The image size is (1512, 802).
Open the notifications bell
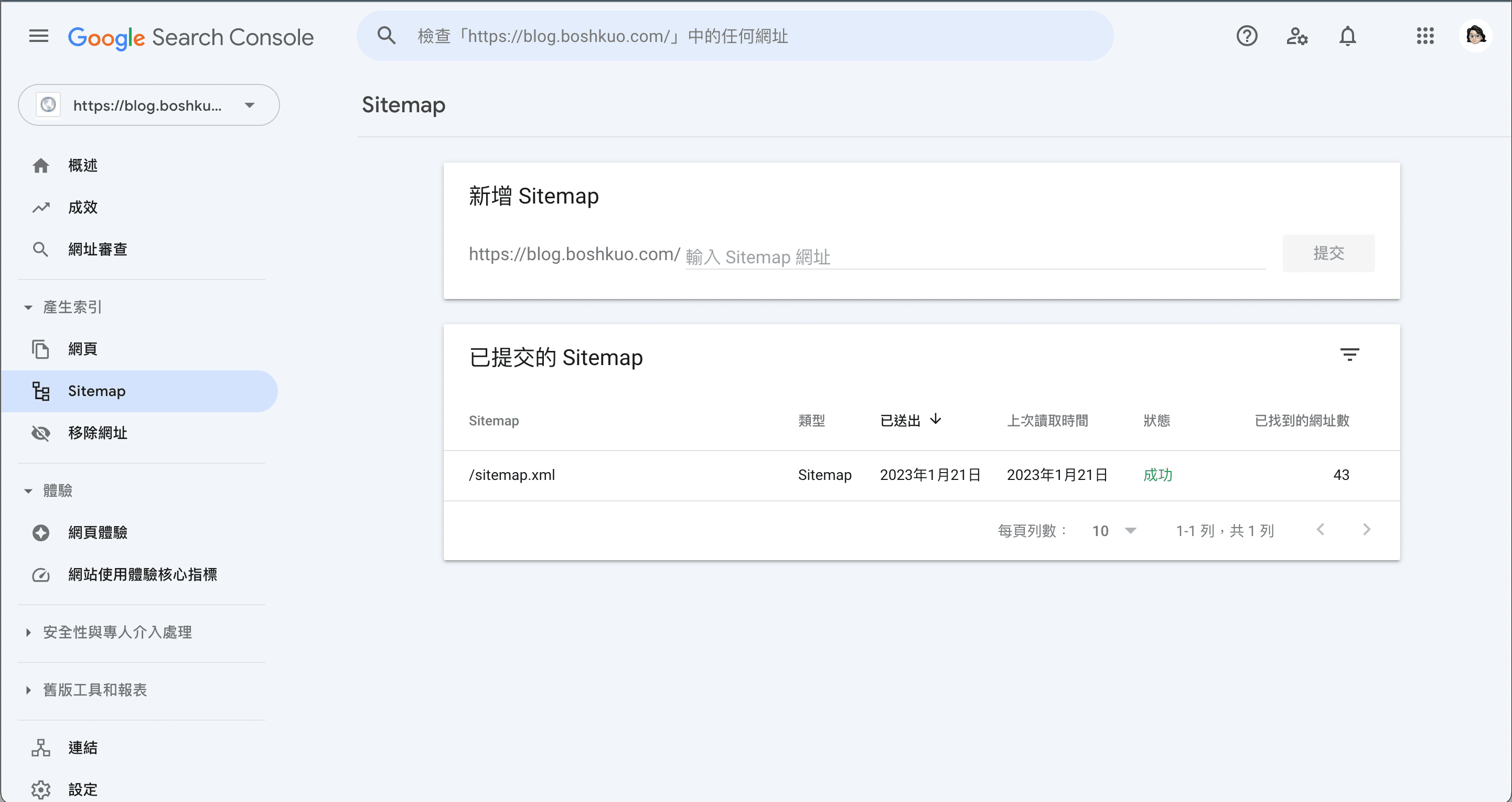[x=1348, y=36]
